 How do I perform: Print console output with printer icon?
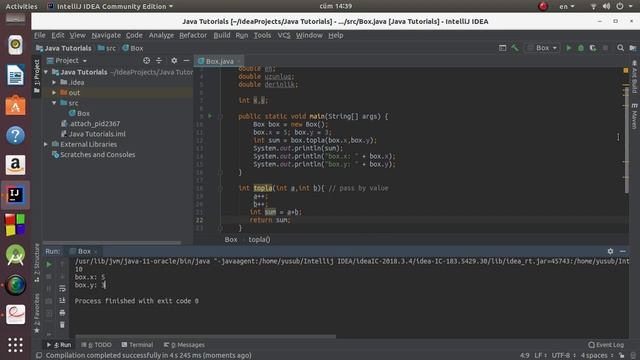click(62, 313)
